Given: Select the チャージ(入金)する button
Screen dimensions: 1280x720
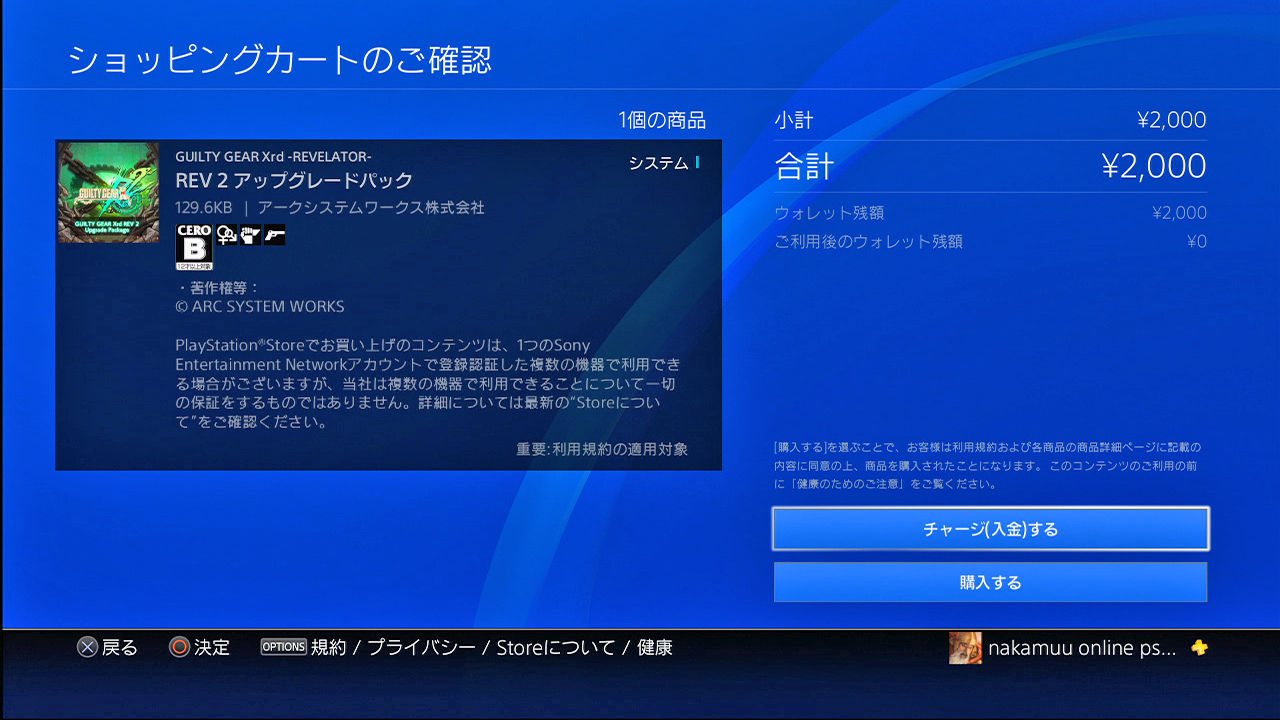Looking at the screenshot, I should pos(990,529).
